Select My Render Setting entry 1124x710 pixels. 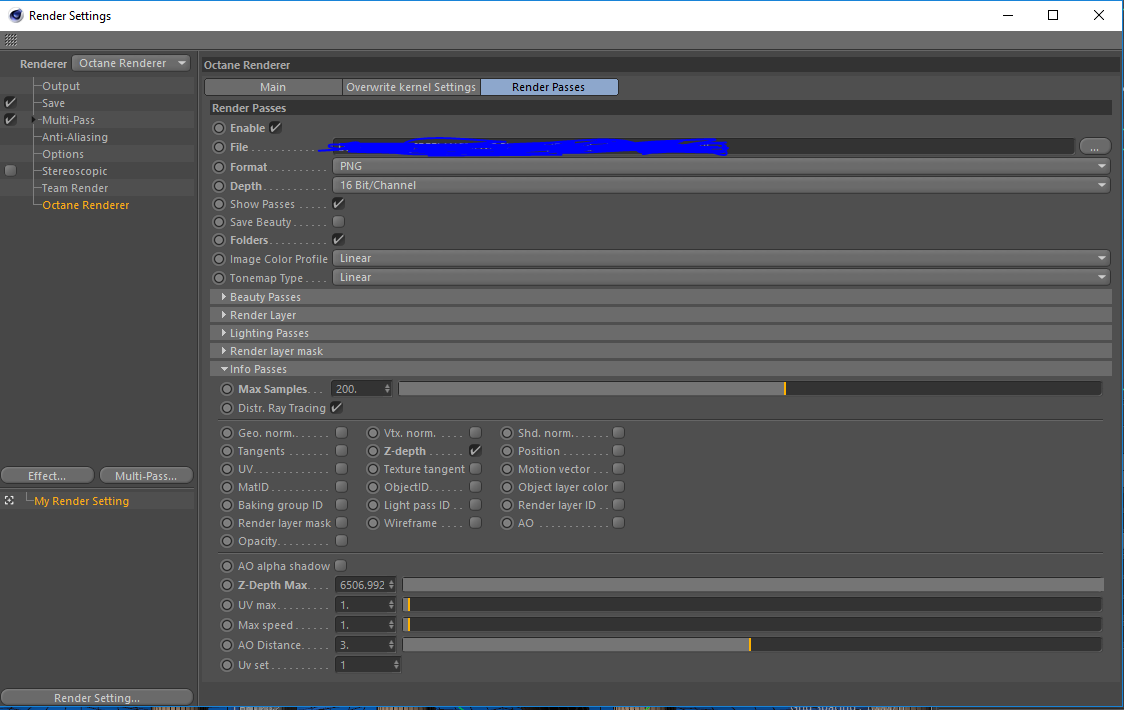[82, 501]
